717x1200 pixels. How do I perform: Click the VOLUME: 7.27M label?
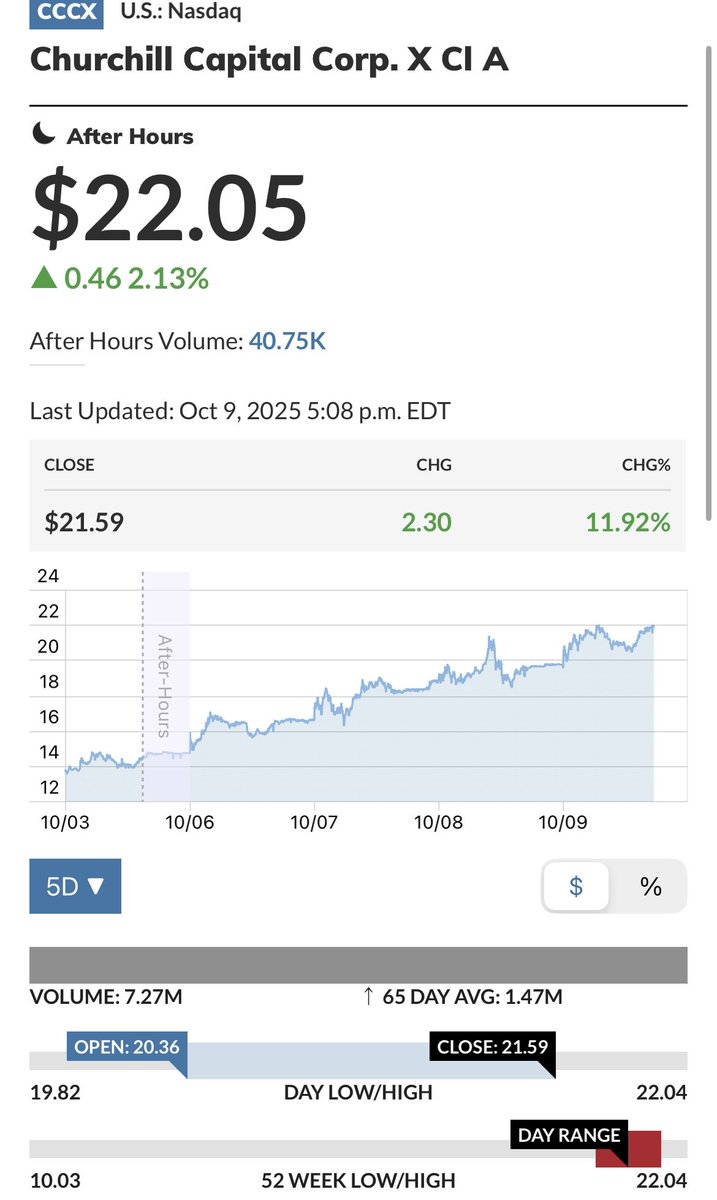(106, 997)
